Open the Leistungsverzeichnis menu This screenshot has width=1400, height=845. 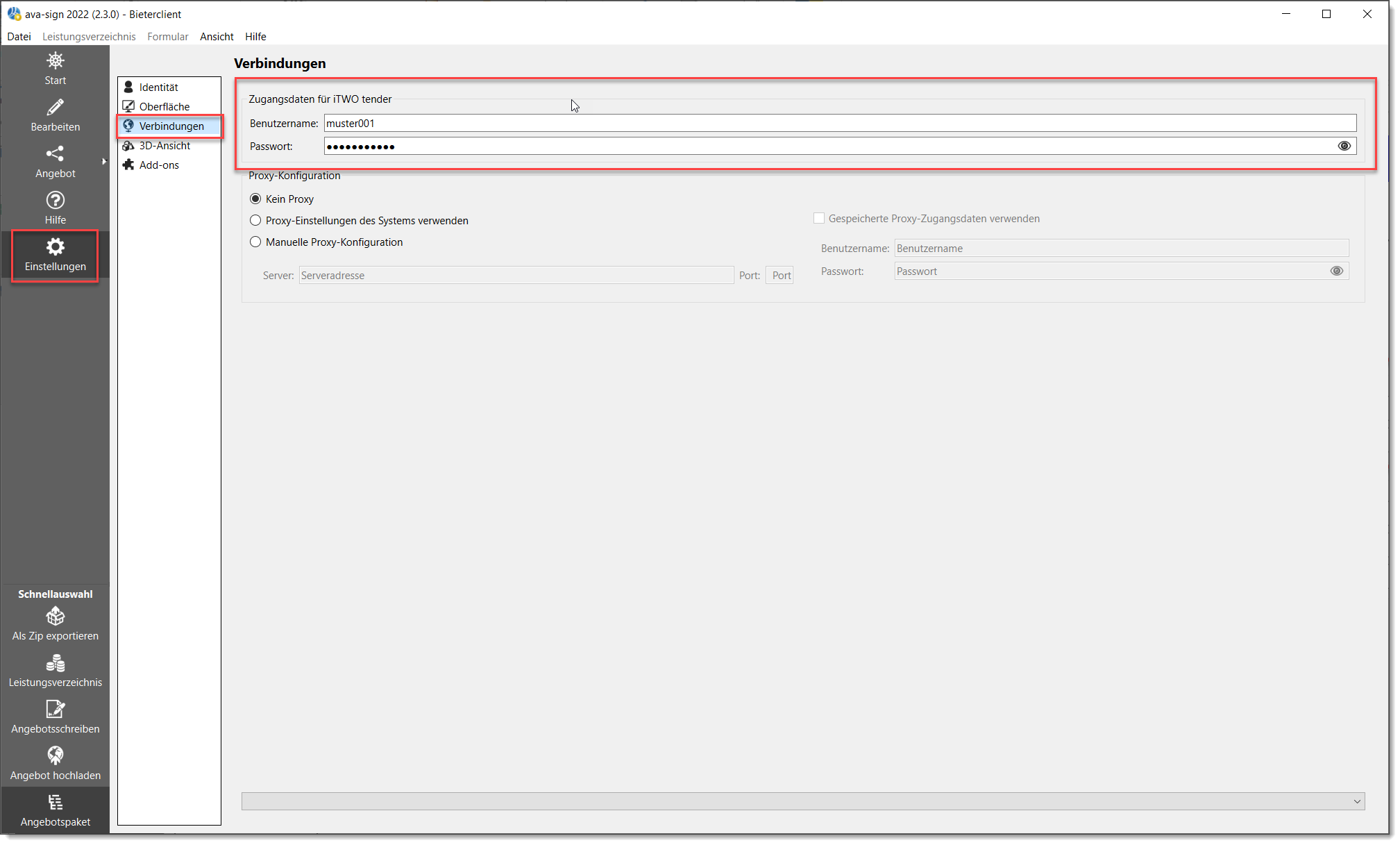(89, 36)
